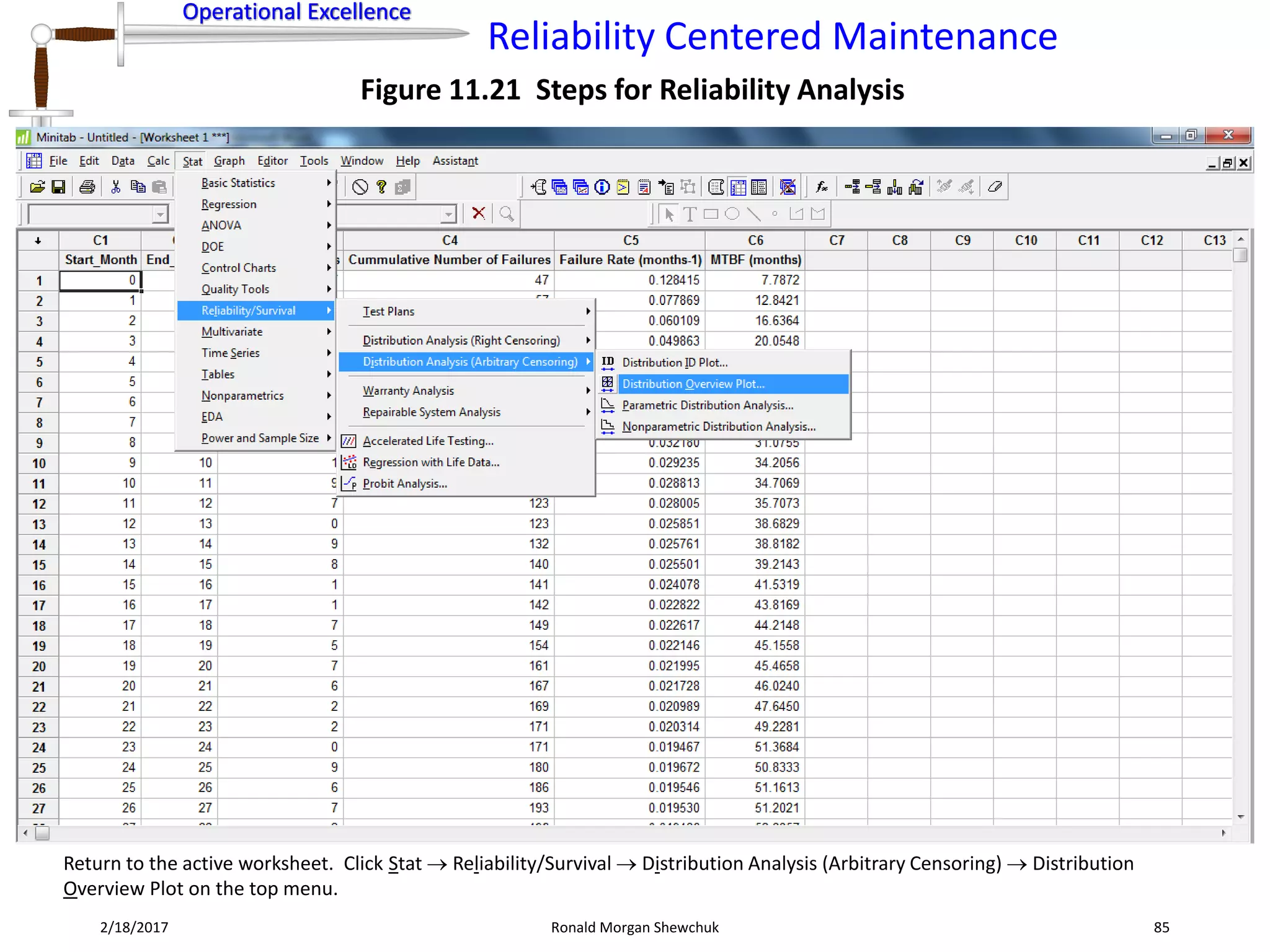Expand Distribution Analysis (Right Censoring) submenu
The image size is (1270, 952).
tap(467, 340)
